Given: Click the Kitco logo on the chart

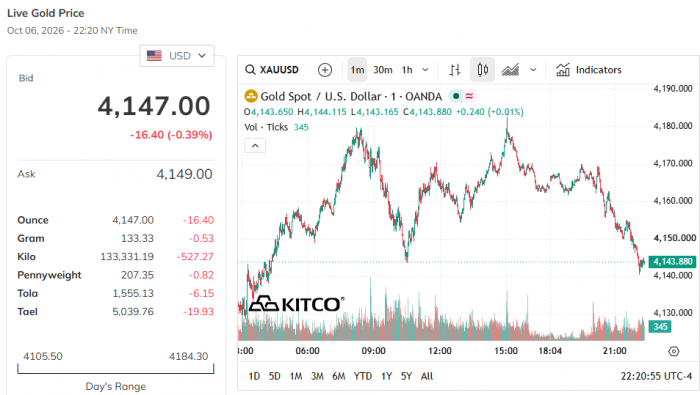Looking at the screenshot, I should [296, 304].
